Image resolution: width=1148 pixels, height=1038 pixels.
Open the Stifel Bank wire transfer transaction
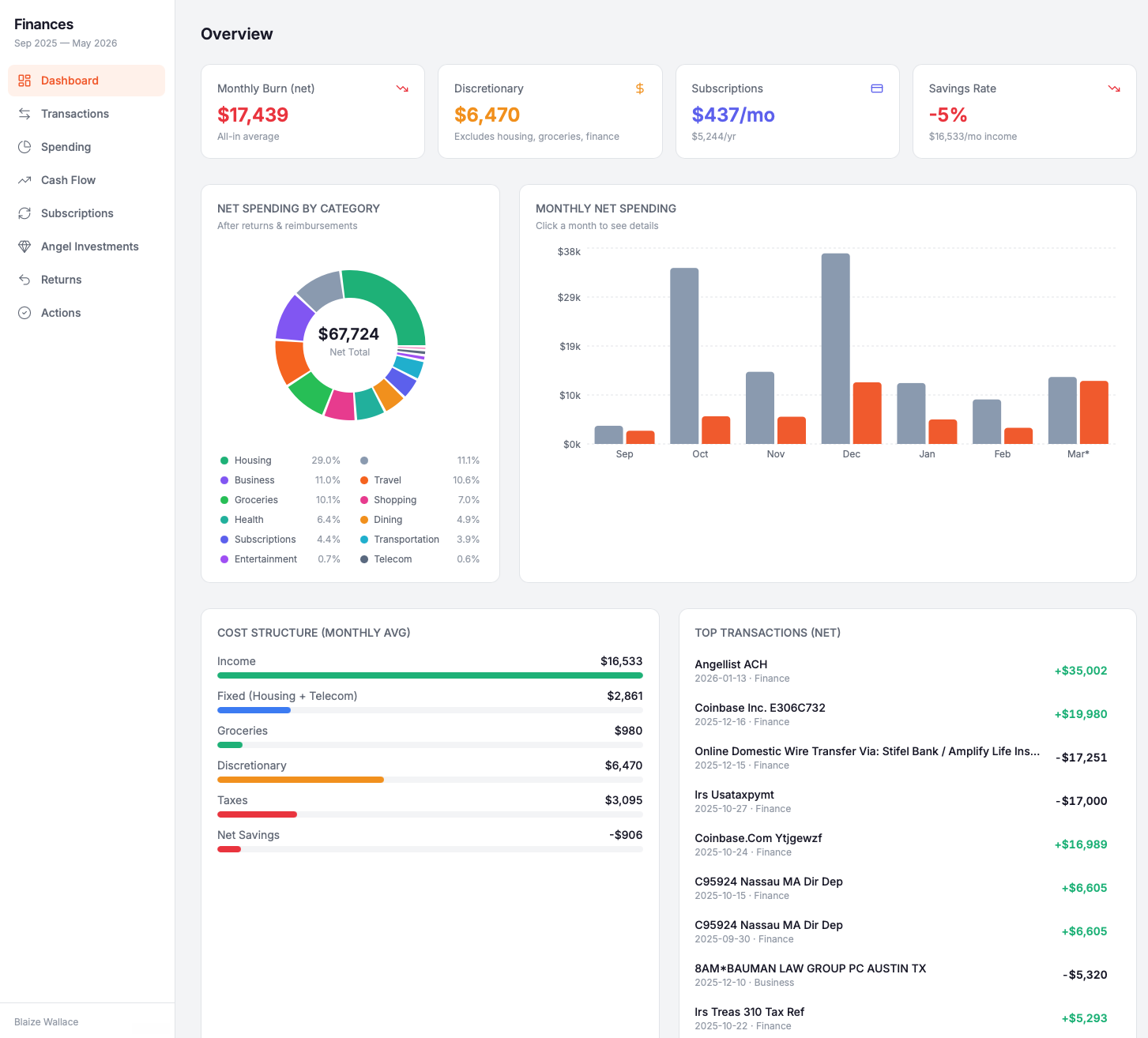tap(901, 758)
